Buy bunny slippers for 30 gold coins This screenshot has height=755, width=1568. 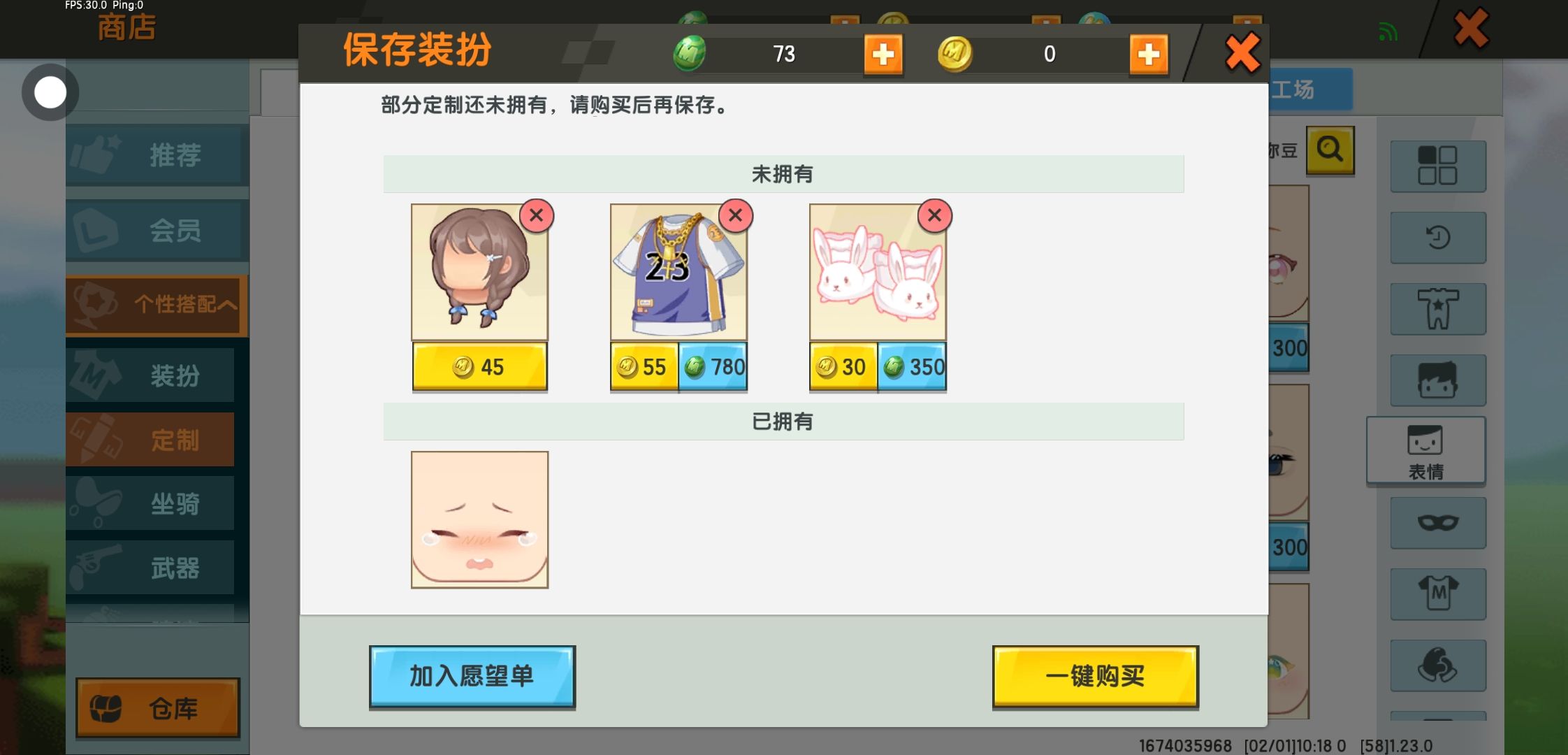843,366
